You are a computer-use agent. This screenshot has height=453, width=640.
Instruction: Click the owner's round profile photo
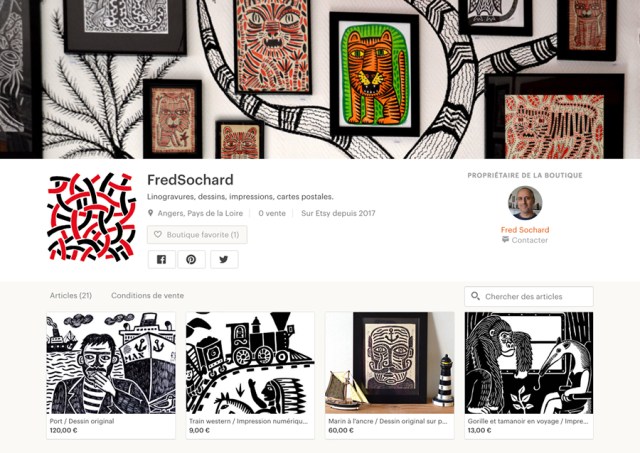pyautogui.click(x=525, y=203)
